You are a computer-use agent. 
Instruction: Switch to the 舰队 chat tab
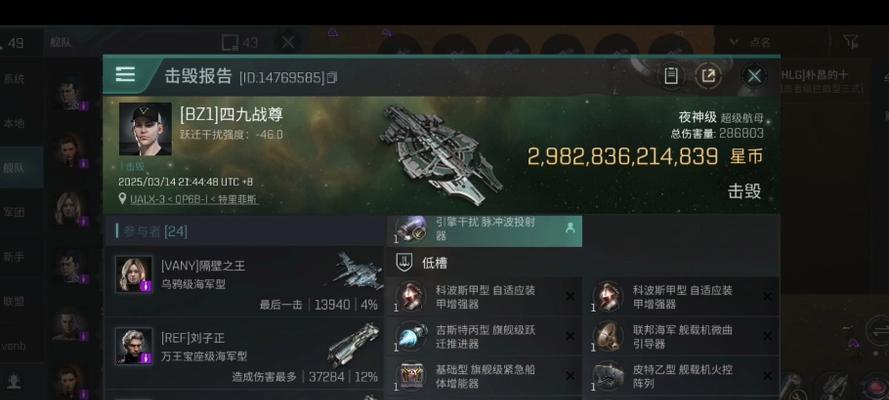[x=14, y=167]
